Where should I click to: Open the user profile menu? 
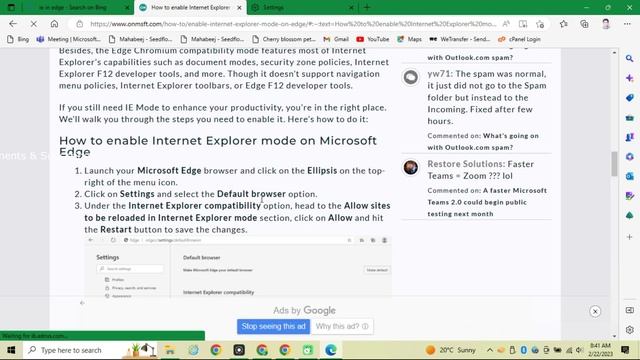click(x=606, y=24)
